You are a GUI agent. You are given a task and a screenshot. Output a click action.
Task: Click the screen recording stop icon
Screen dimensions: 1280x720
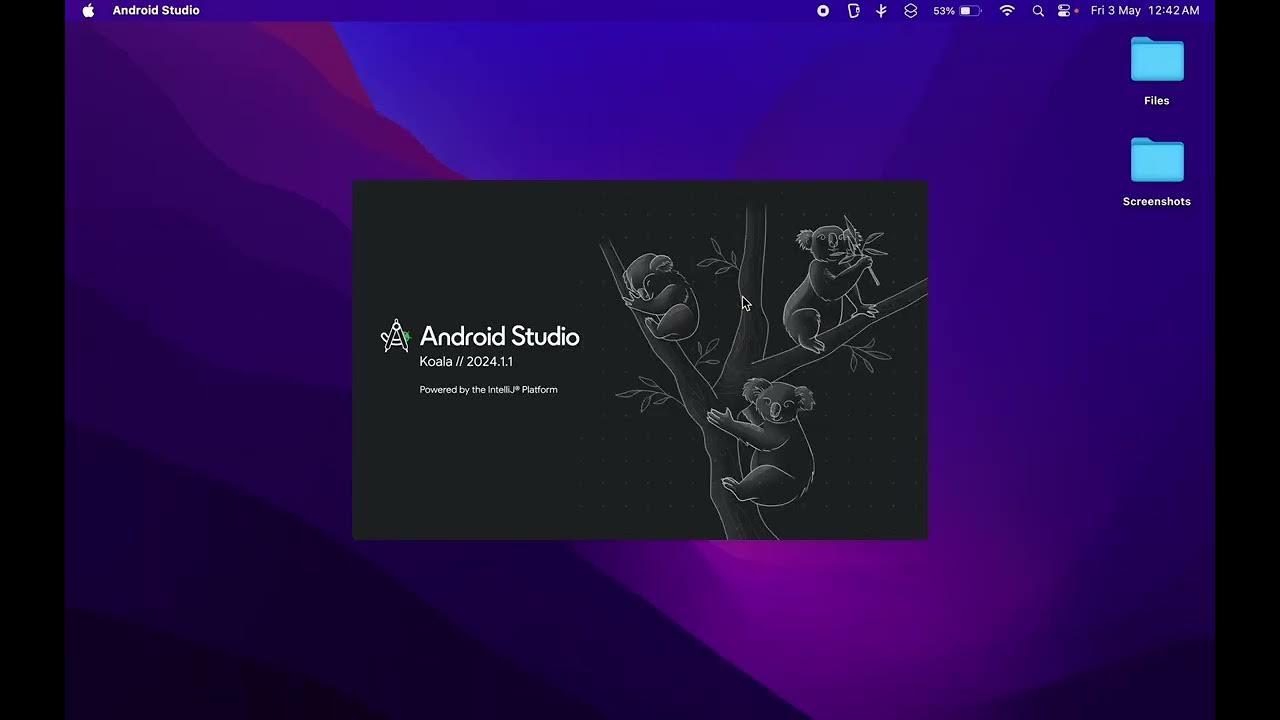823,10
